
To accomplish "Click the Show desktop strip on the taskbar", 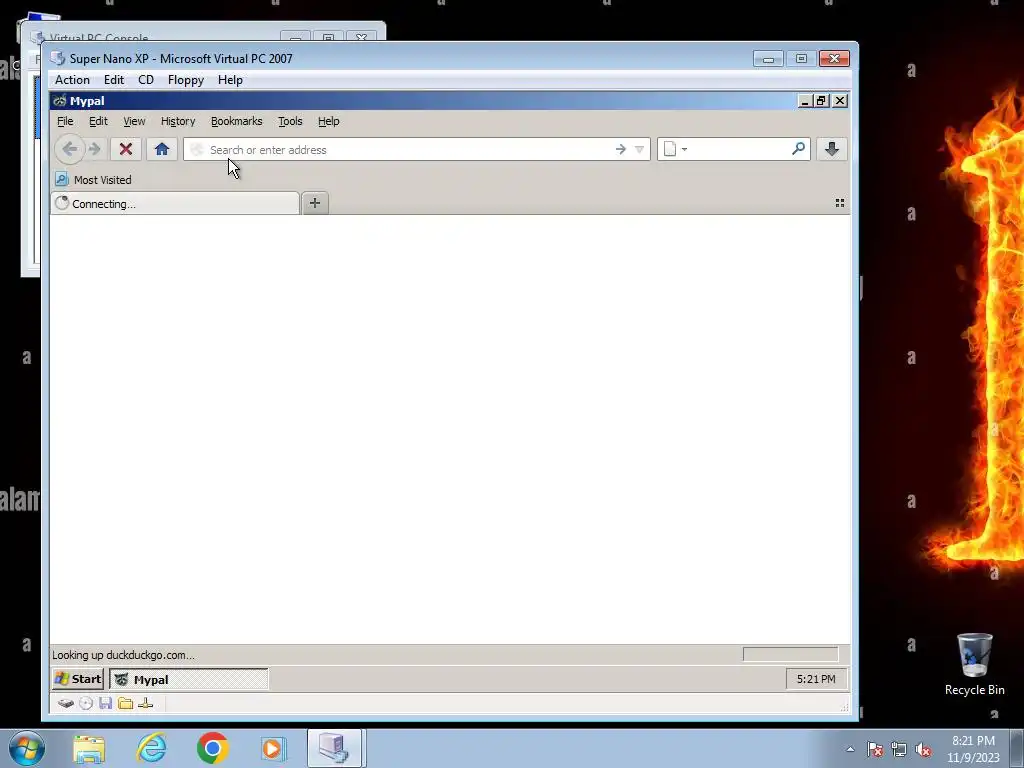I will tap(1017, 748).
